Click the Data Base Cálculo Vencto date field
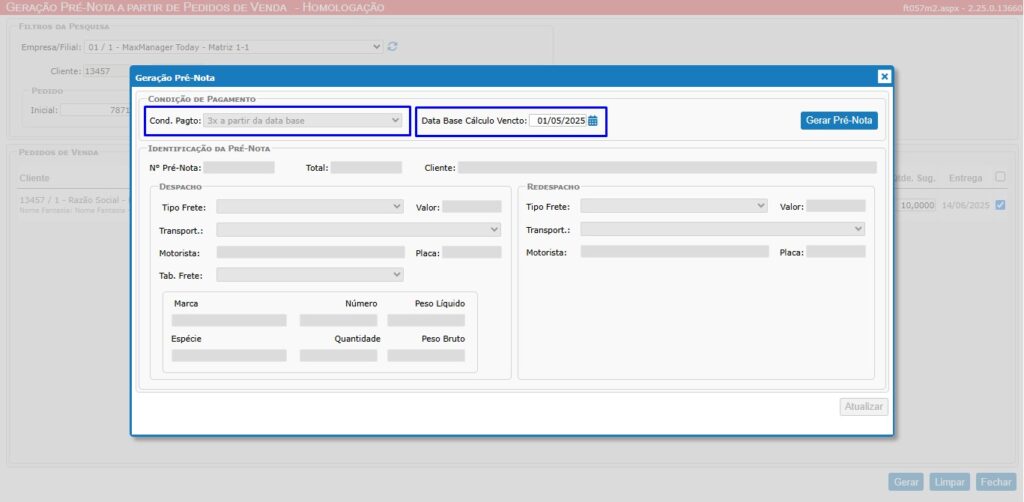This screenshot has height=502, width=1024. (558, 121)
